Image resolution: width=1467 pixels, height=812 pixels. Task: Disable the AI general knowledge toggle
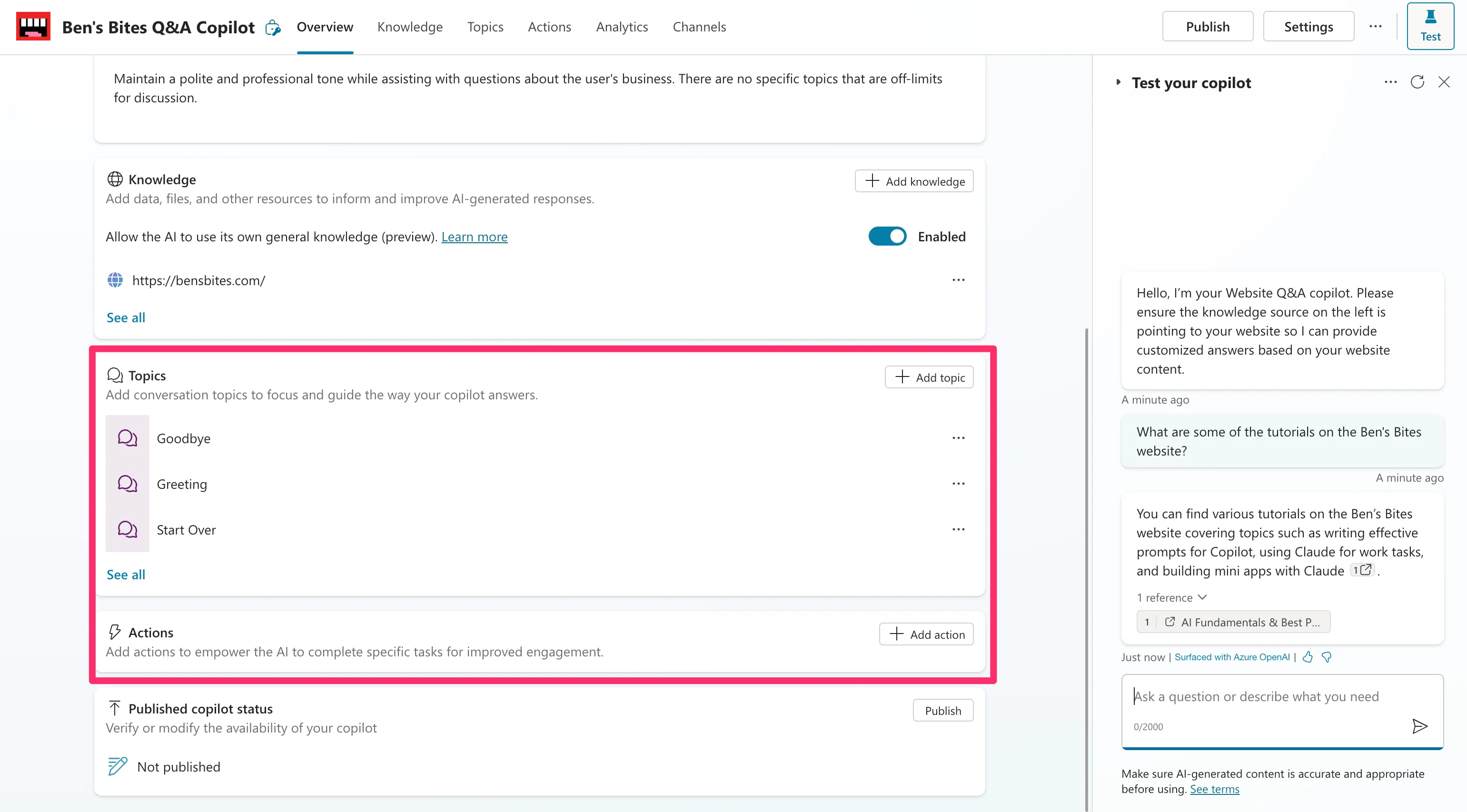click(x=887, y=236)
